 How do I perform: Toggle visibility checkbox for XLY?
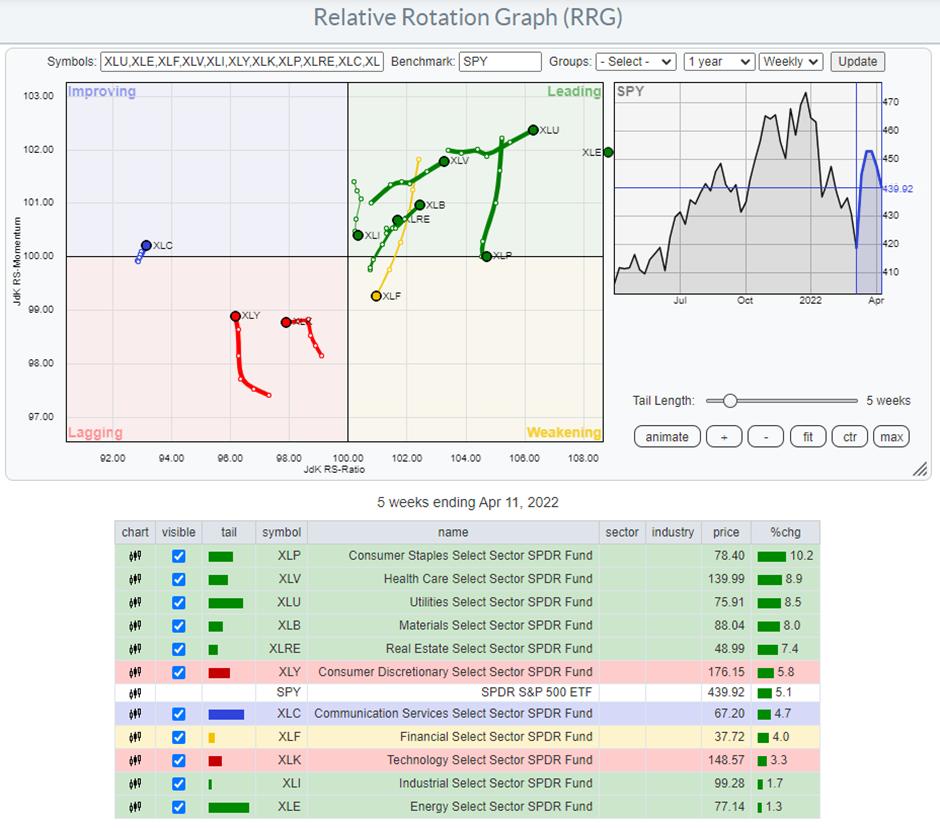coord(178,672)
